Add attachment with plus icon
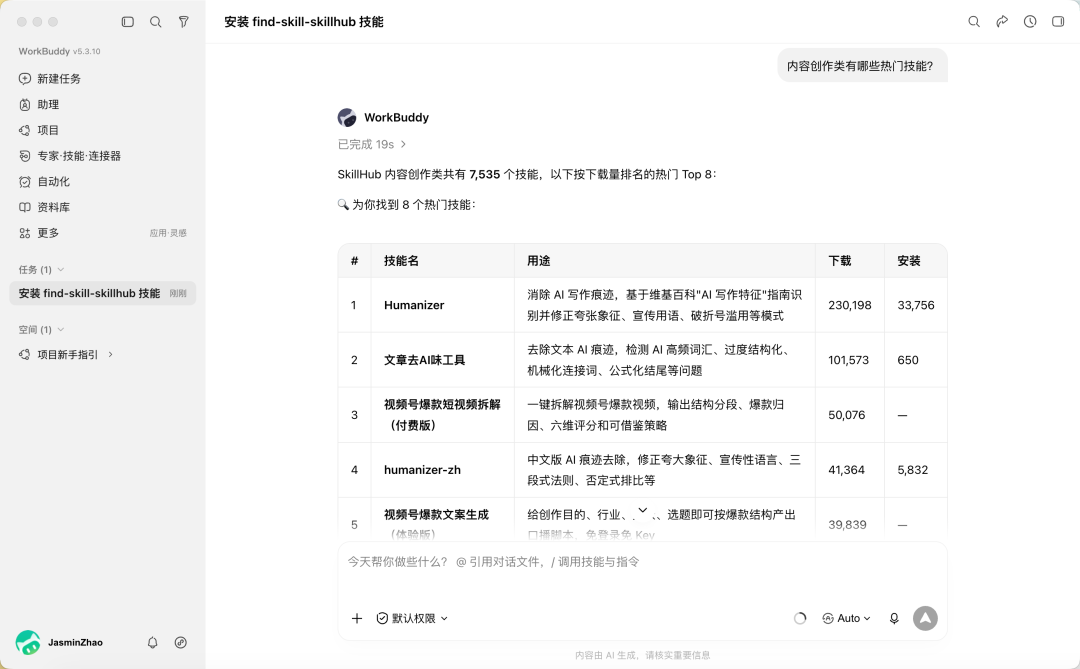This screenshot has height=669, width=1080. [357, 618]
